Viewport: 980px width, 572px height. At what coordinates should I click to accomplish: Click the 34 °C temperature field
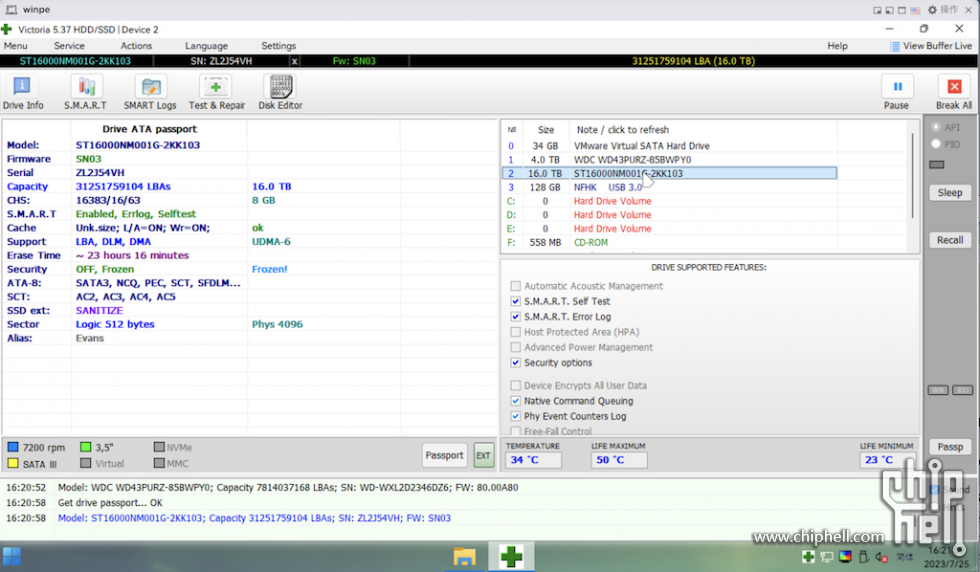point(533,459)
